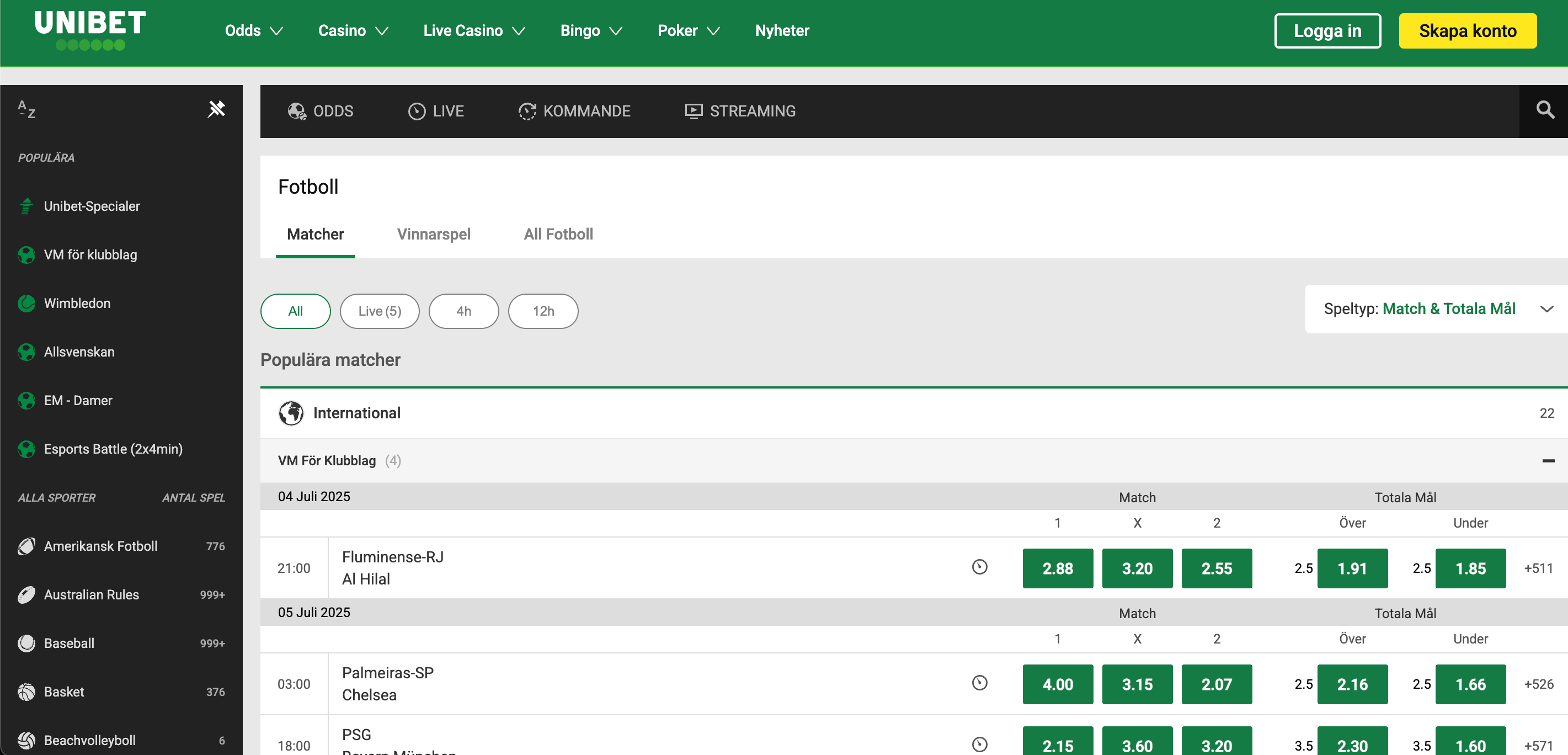Expand the Bingo top menu
The image size is (1568, 755).
click(591, 30)
